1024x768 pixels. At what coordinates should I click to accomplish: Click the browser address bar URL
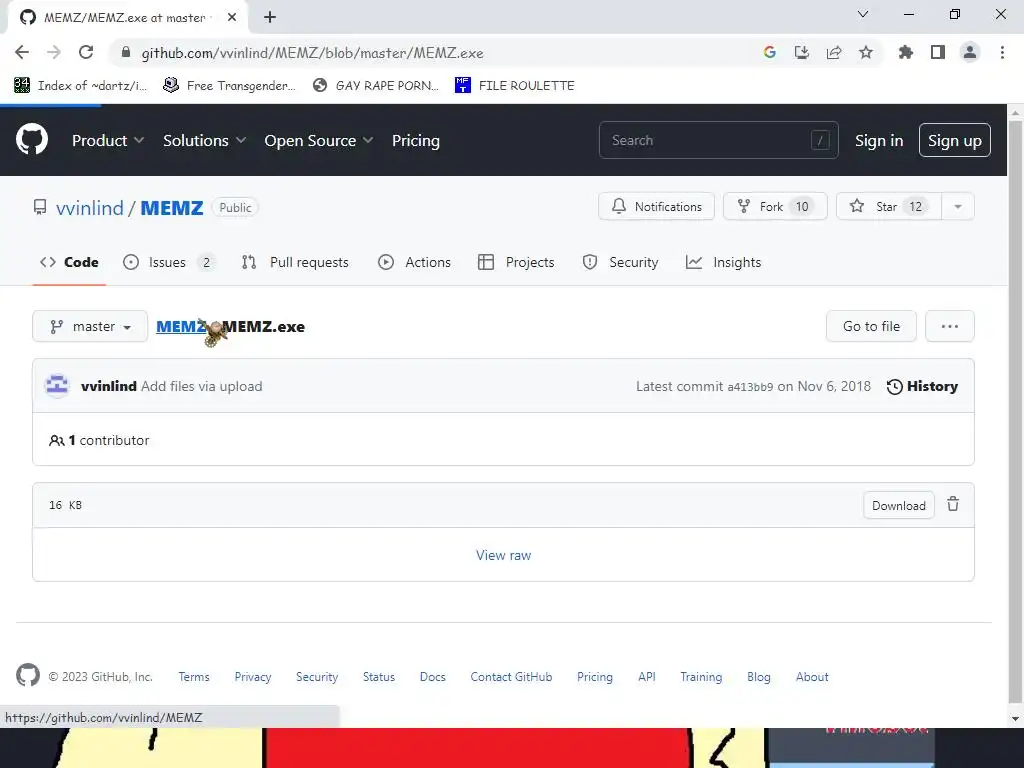(312, 53)
